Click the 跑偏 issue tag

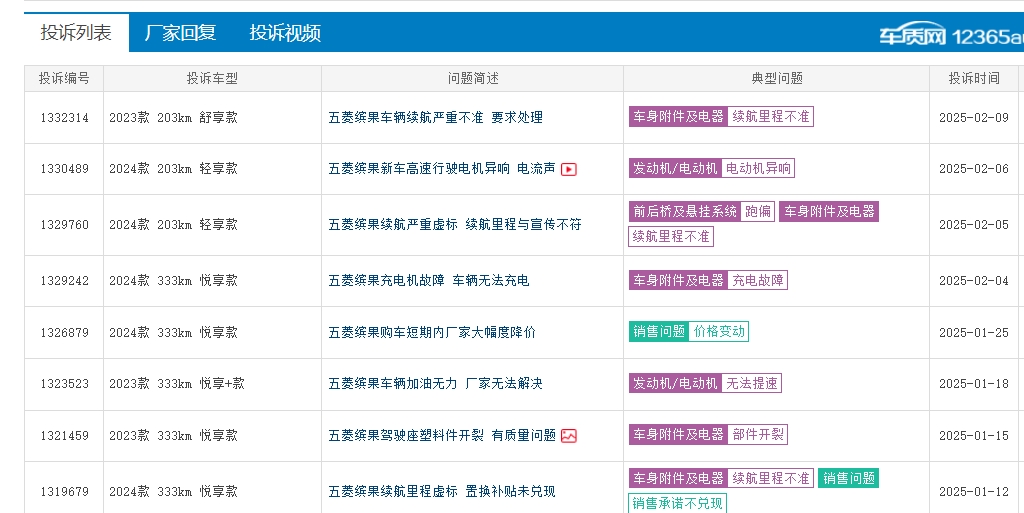(758, 212)
